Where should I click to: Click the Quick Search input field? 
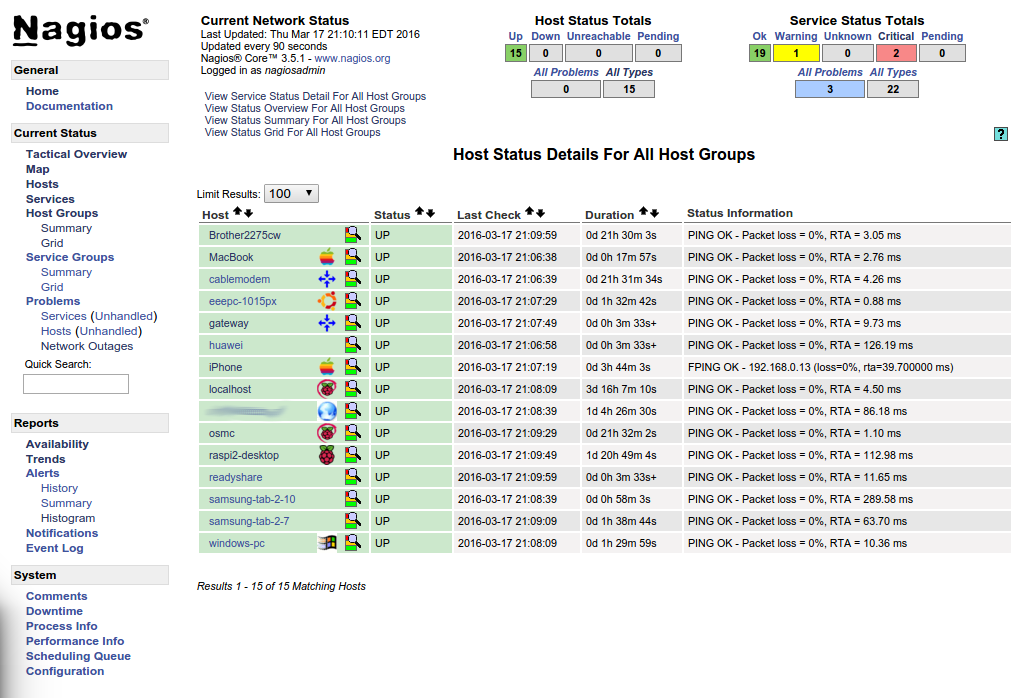tap(76, 384)
